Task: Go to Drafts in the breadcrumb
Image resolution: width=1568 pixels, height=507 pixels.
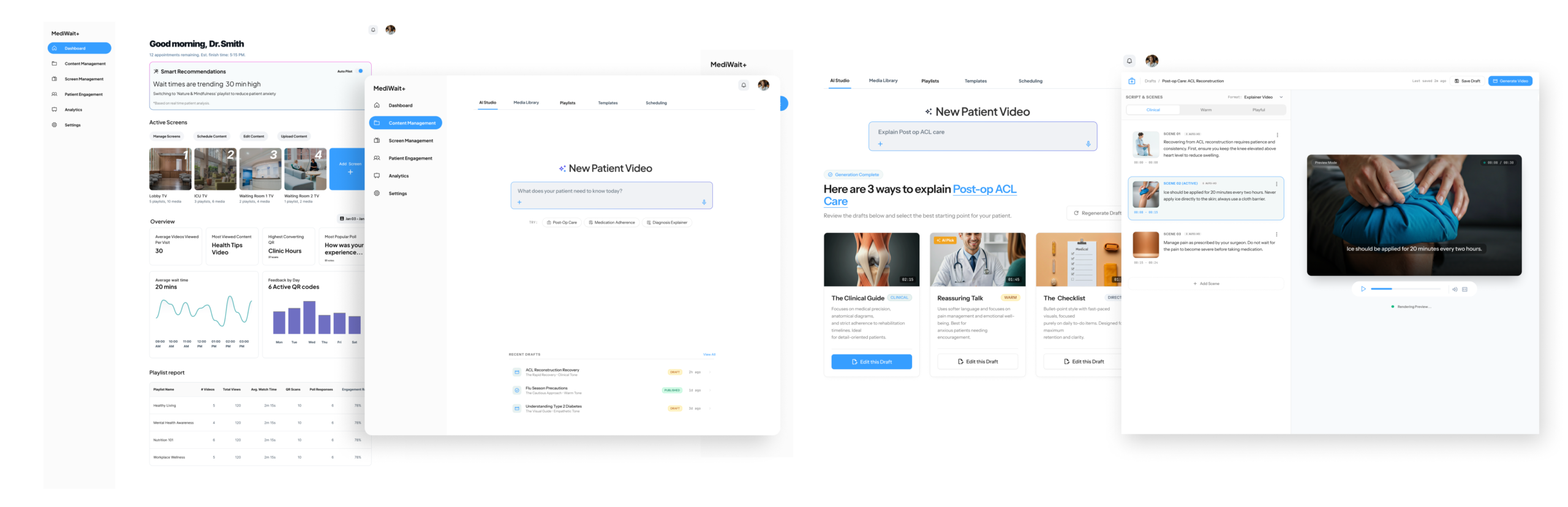Action: 1150,81
